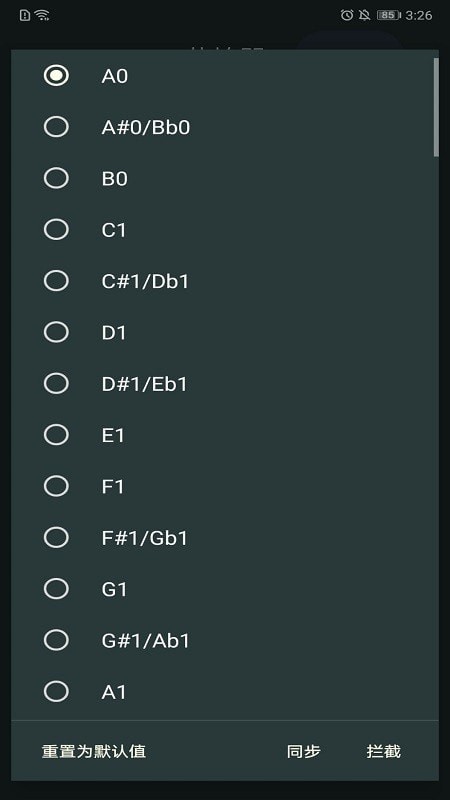Tap the Wi-Fi status icon
This screenshot has width=450, height=800.
[42, 15]
